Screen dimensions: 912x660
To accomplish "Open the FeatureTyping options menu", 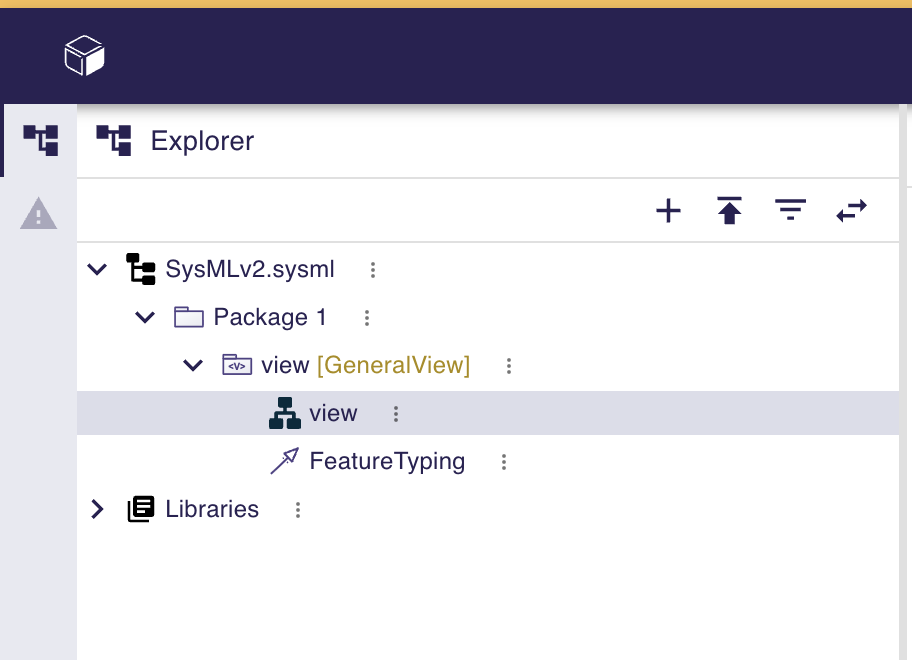I will [503, 461].
